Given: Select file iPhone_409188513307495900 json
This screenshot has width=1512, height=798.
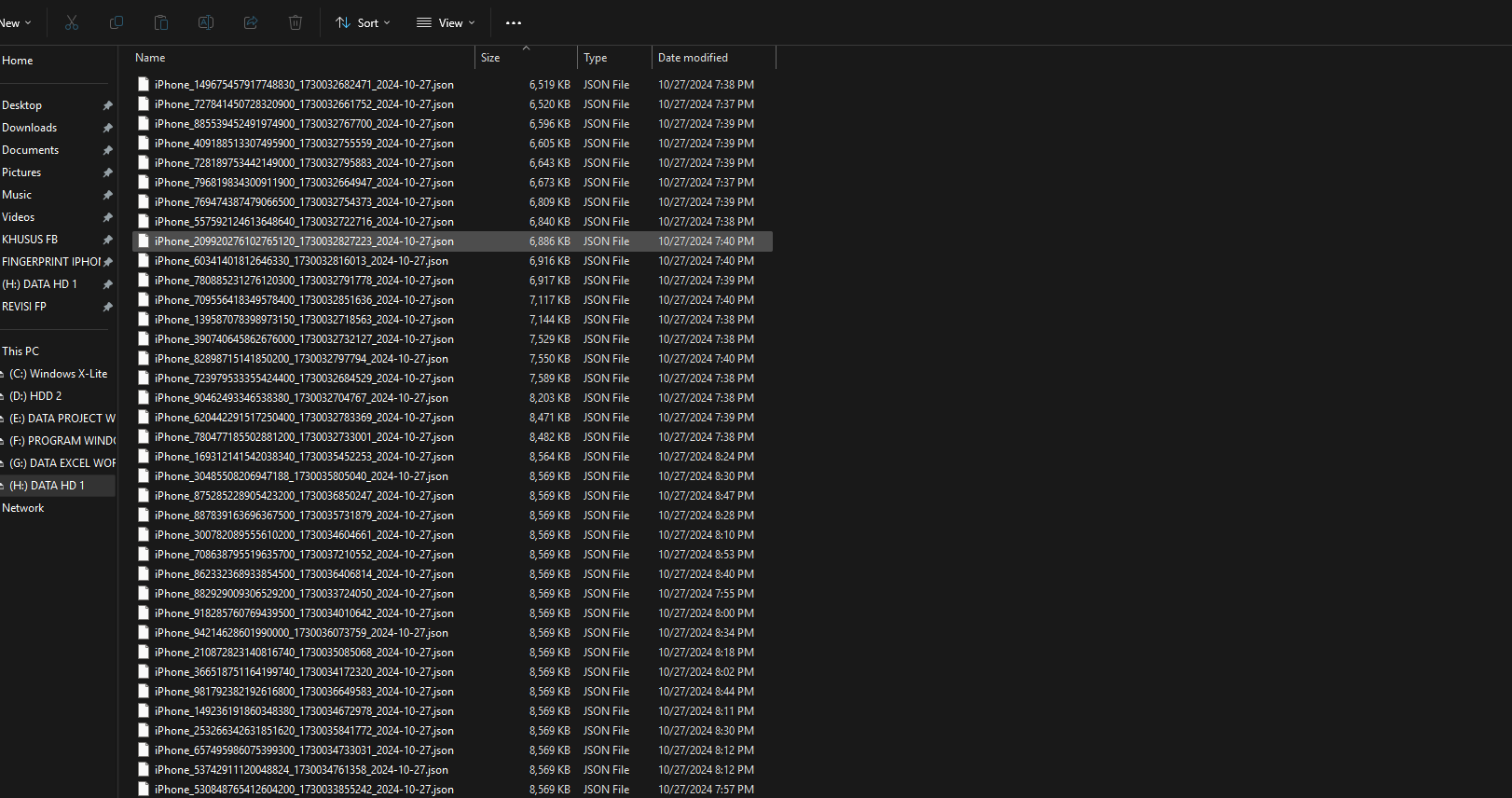Looking at the screenshot, I should [x=304, y=144].
